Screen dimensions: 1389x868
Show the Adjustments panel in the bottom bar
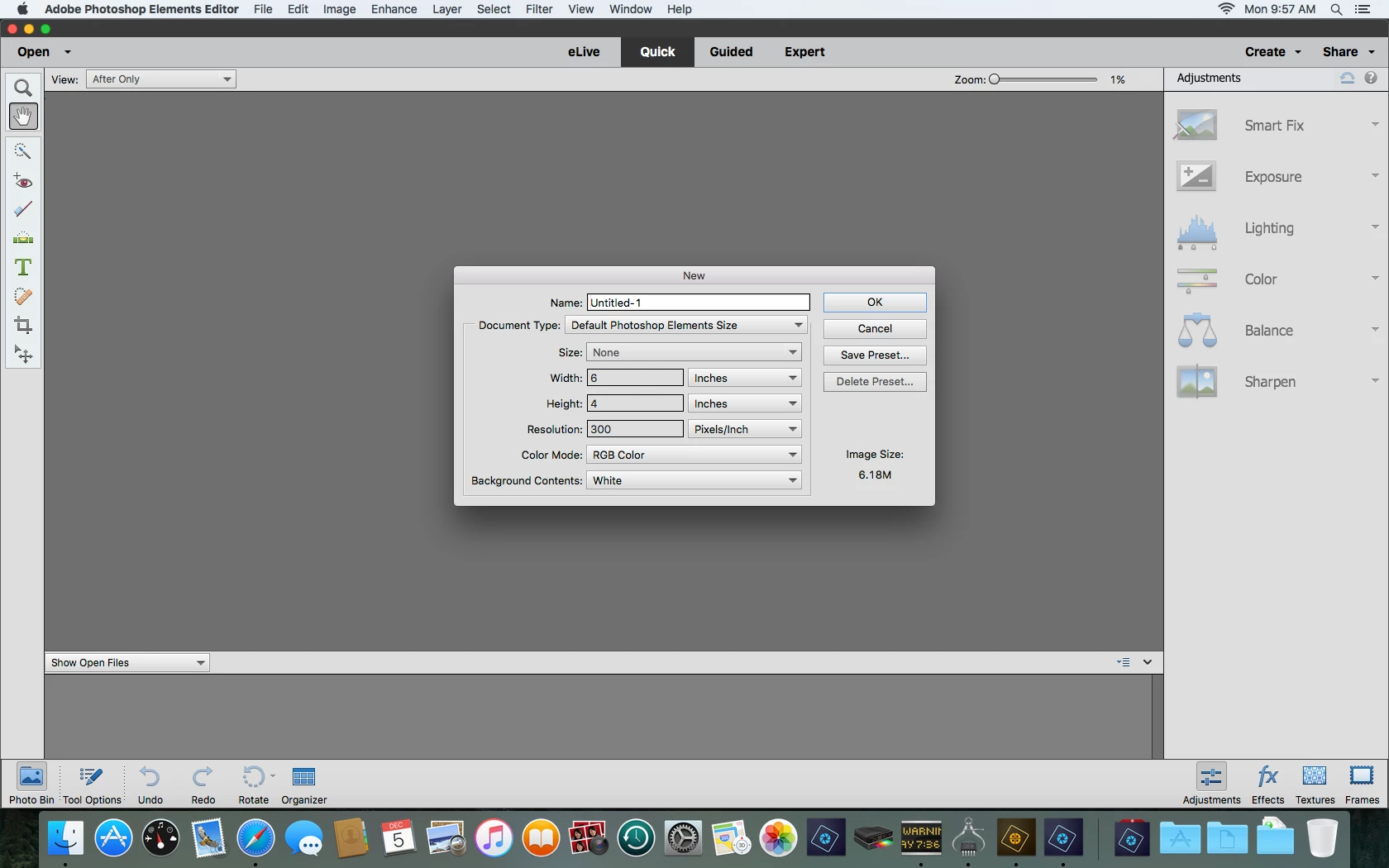pyautogui.click(x=1211, y=784)
